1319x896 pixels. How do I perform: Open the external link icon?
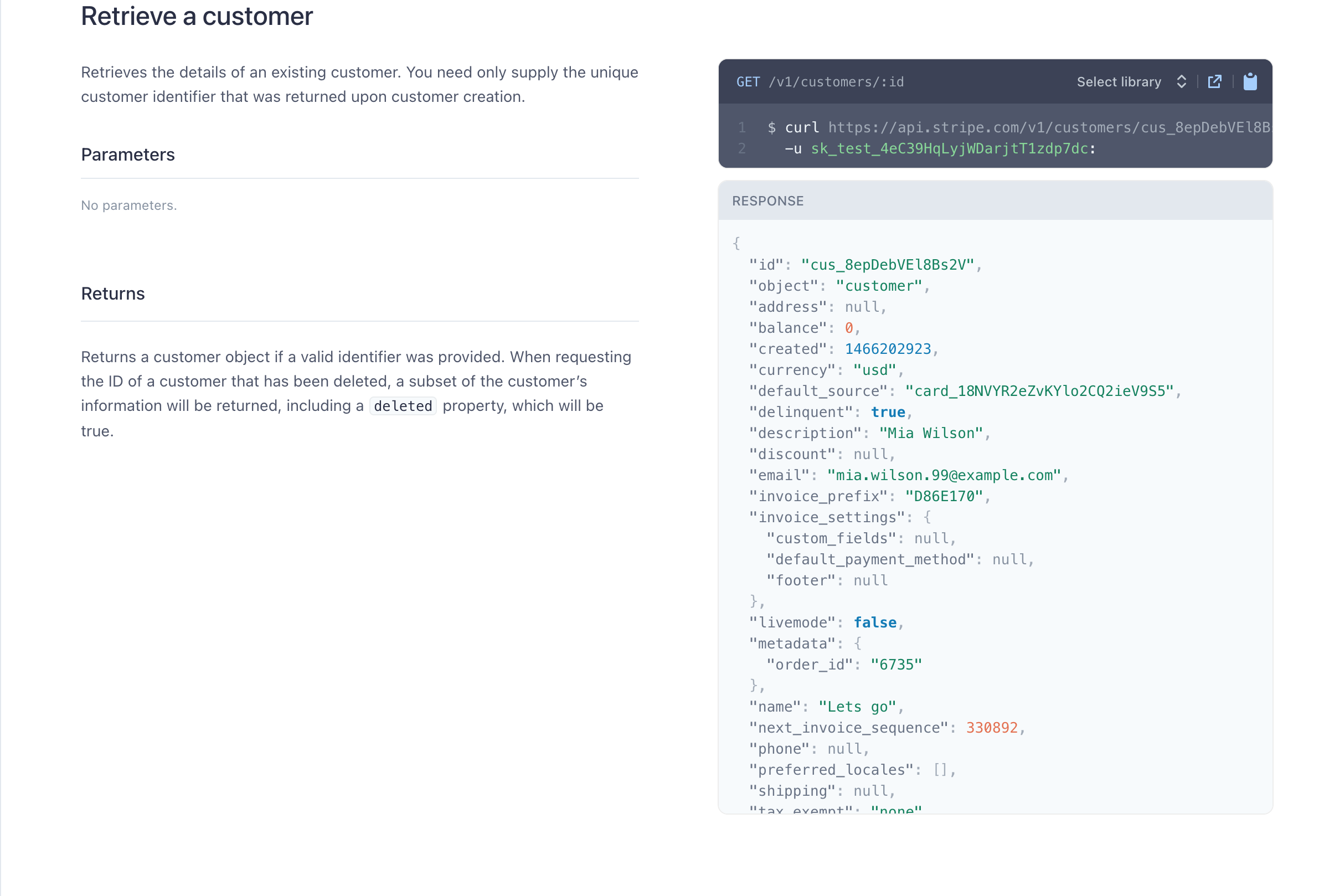1215,81
